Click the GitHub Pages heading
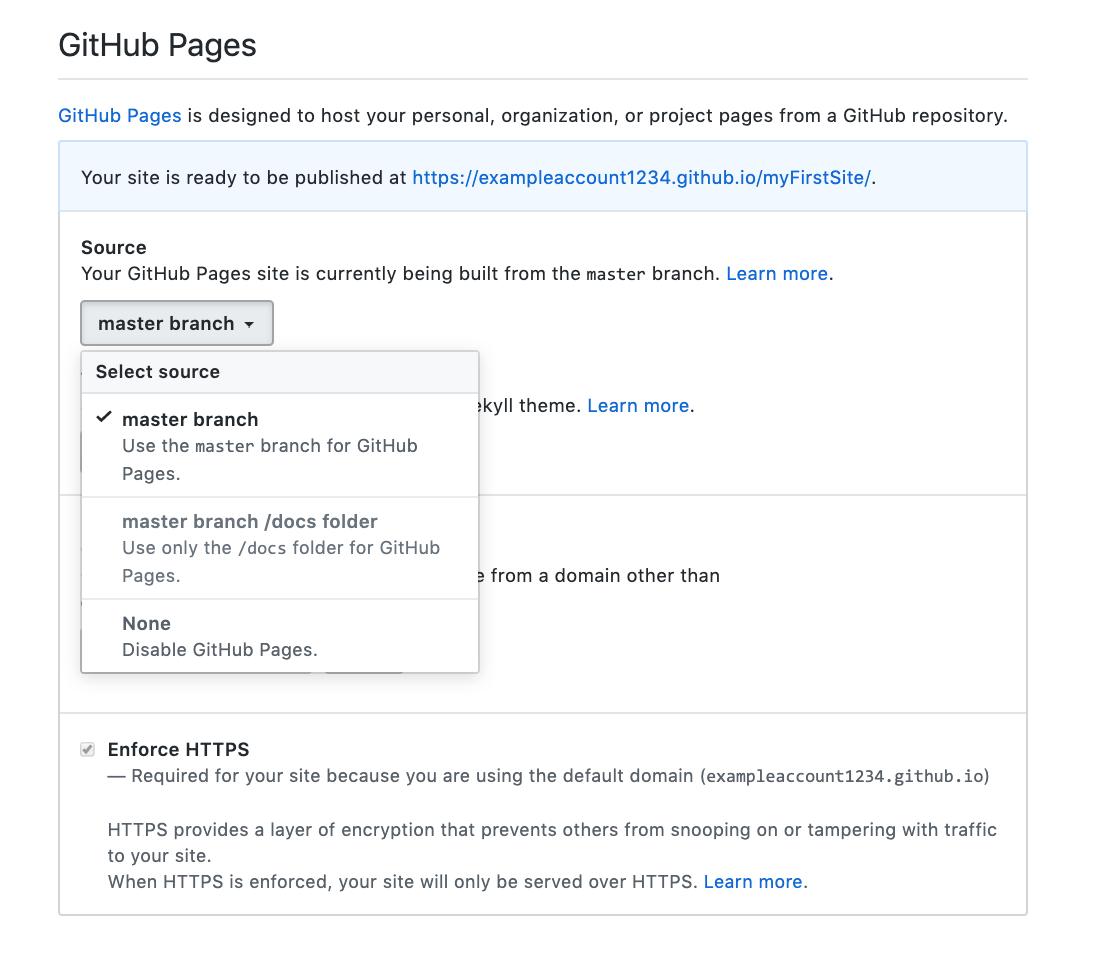Viewport: 1096px width, 968px height. [x=157, y=45]
